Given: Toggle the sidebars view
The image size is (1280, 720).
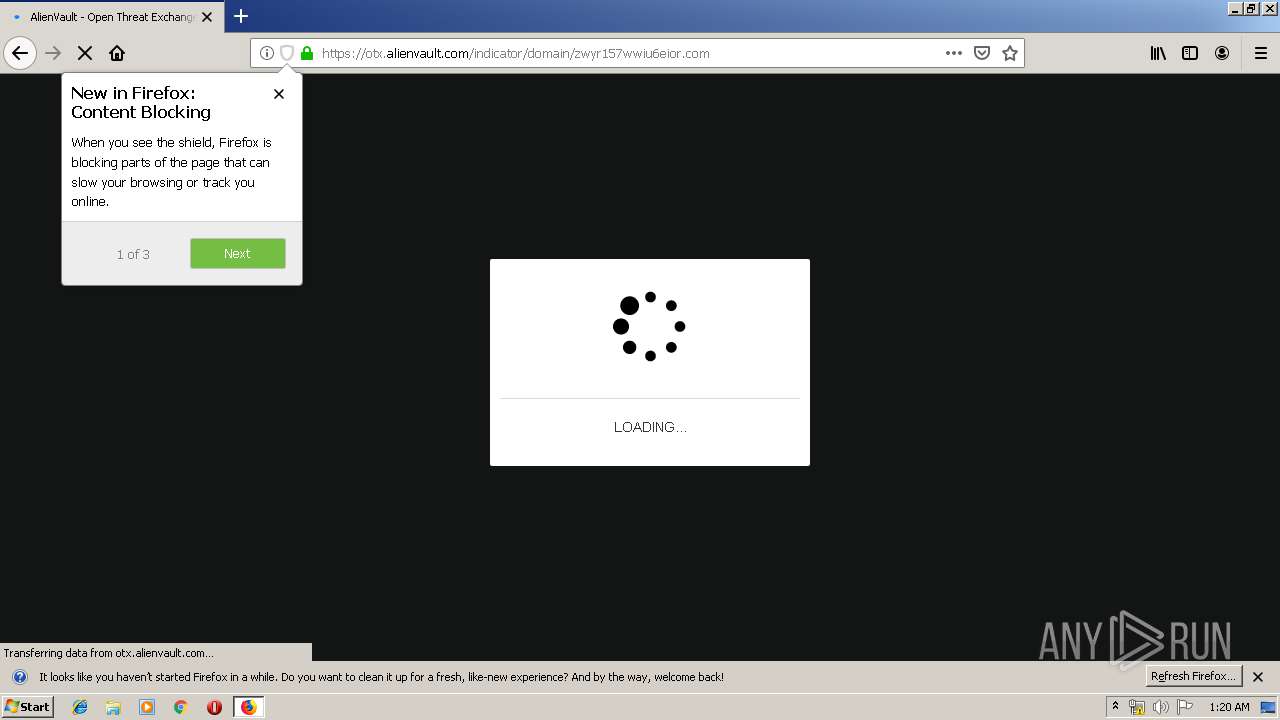Looking at the screenshot, I should (1190, 53).
